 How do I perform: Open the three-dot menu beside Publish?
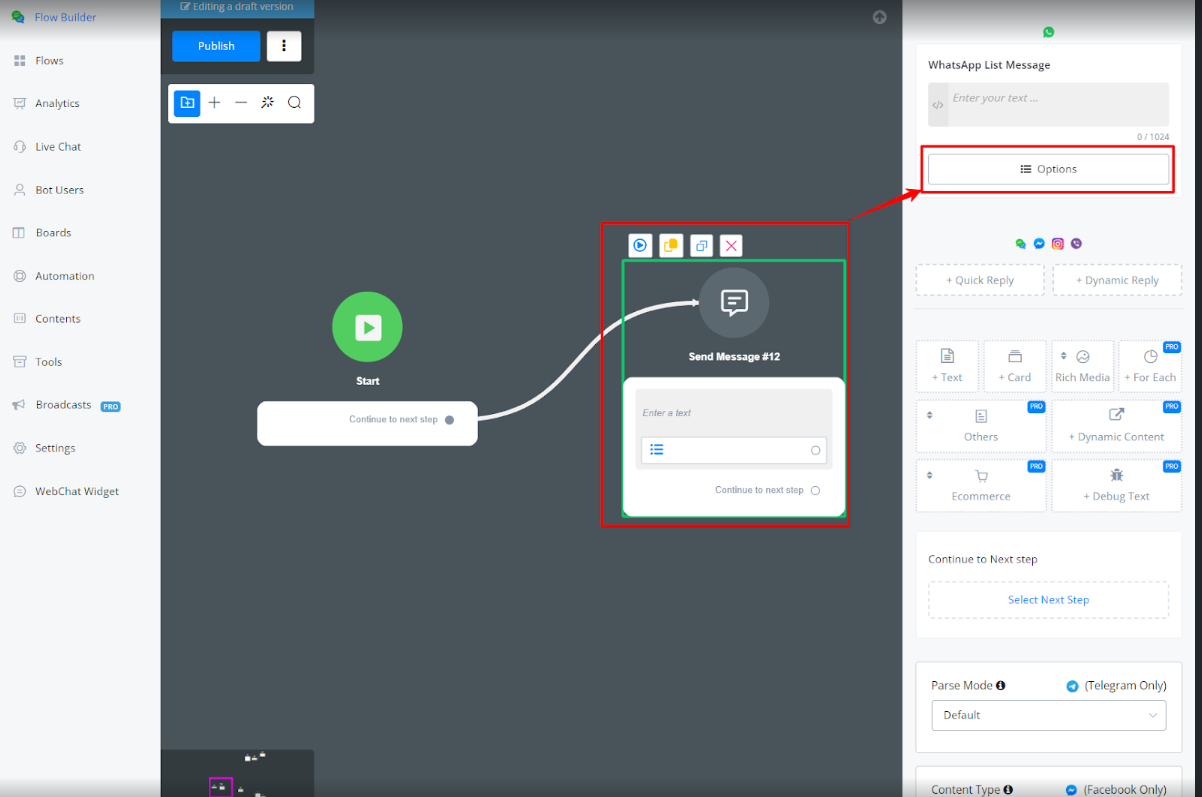tap(284, 46)
